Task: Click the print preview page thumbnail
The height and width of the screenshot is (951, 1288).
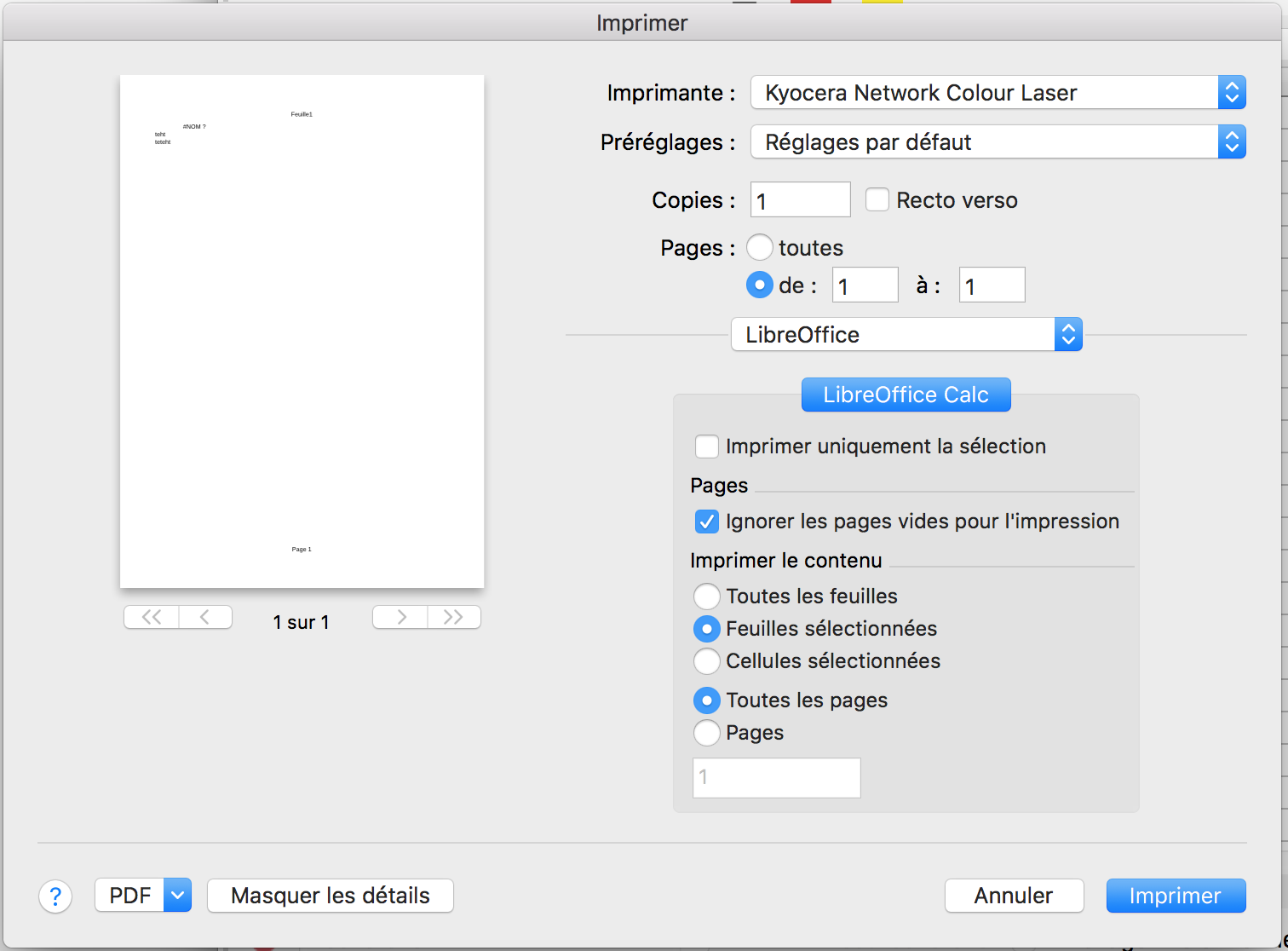Action: click(302, 331)
